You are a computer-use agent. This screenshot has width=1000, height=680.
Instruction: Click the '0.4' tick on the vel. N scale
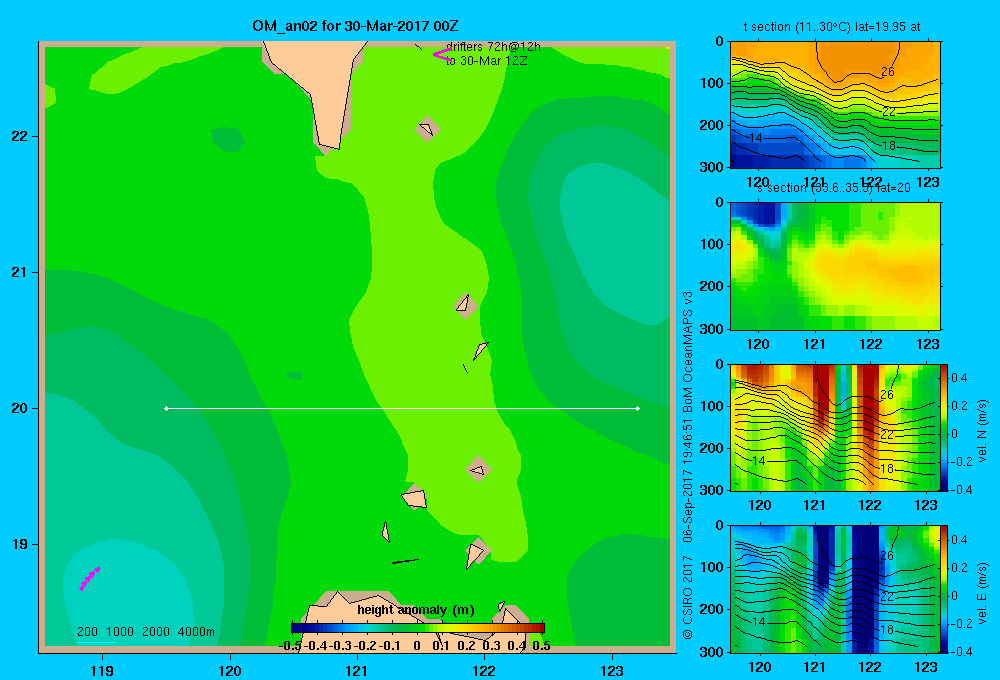click(x=959, y=378)
